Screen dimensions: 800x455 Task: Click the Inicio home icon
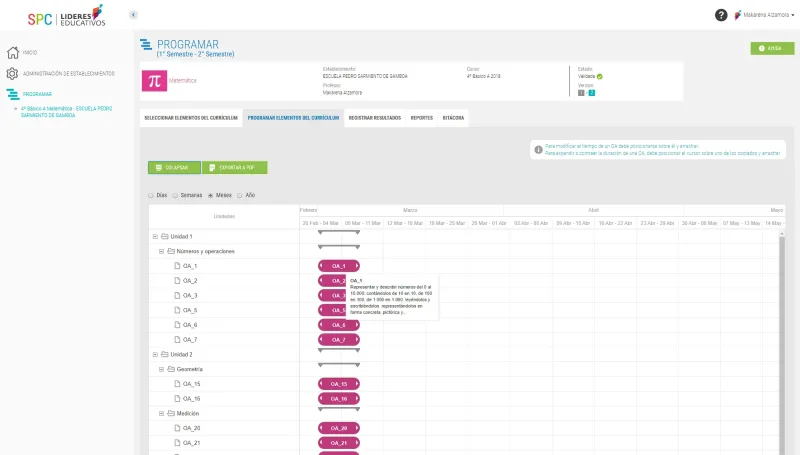(13, 53)
